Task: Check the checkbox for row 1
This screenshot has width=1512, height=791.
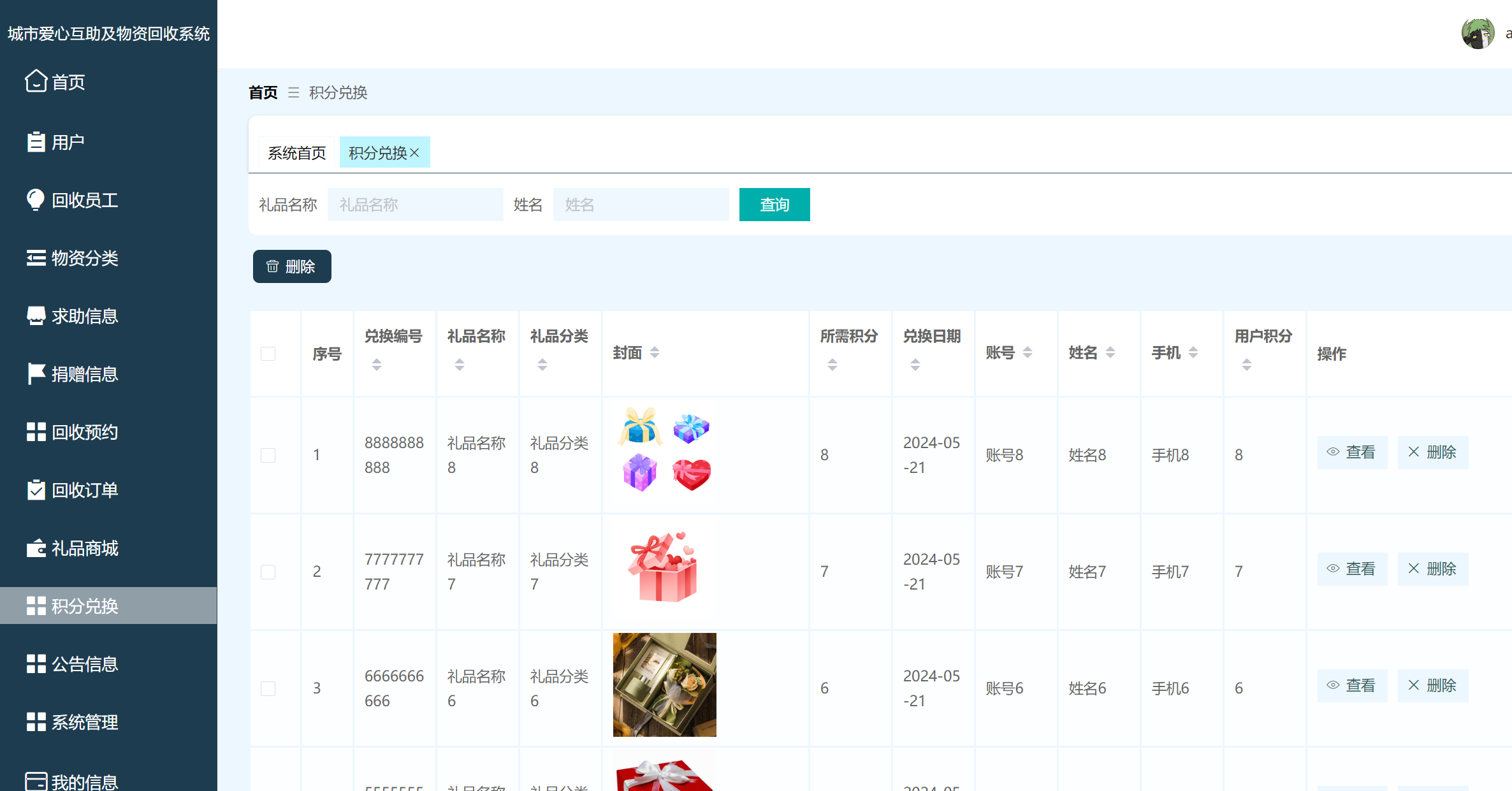Action: click(x=268, y=455)
